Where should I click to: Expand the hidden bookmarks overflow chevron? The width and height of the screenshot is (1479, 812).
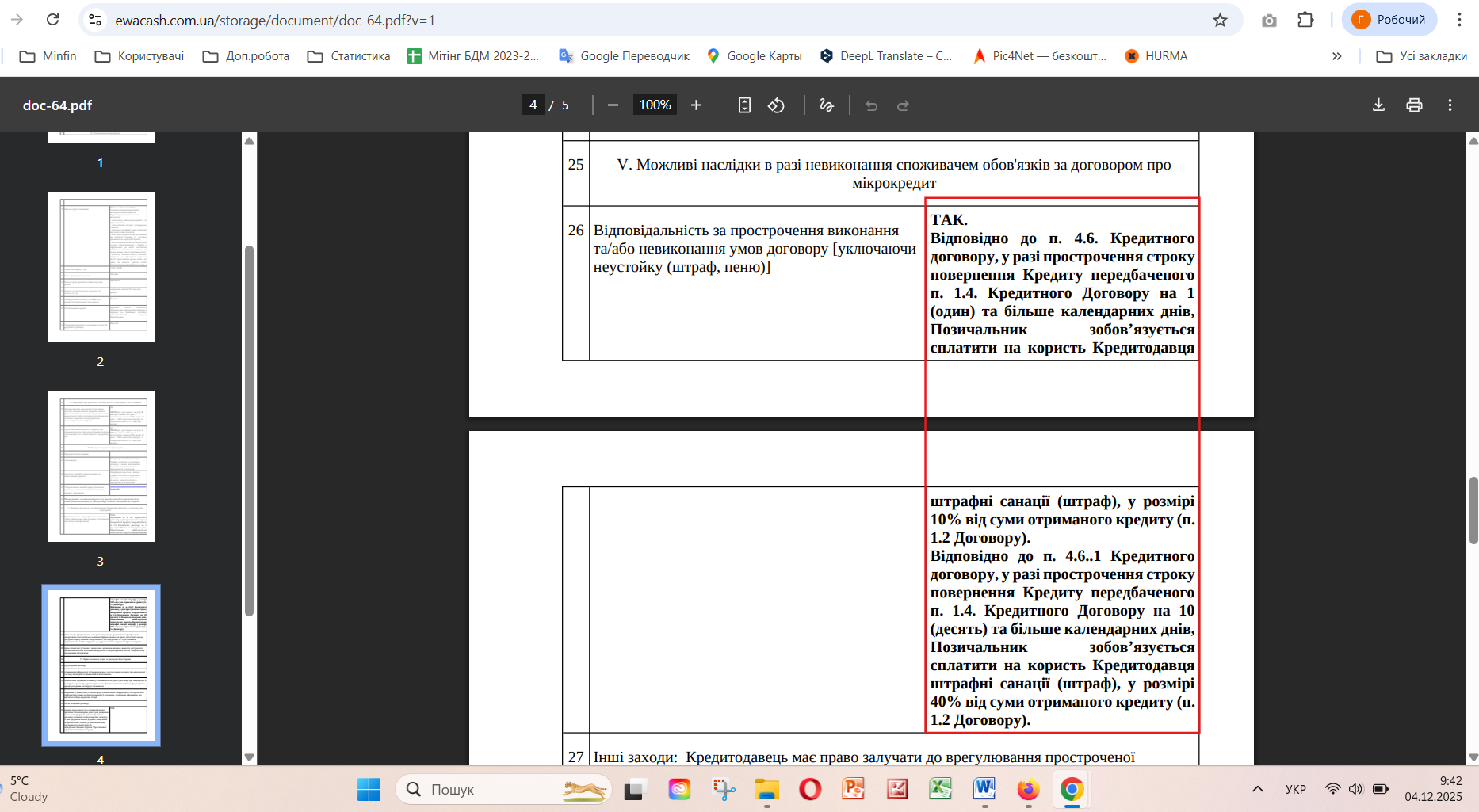coord(1337,56)
